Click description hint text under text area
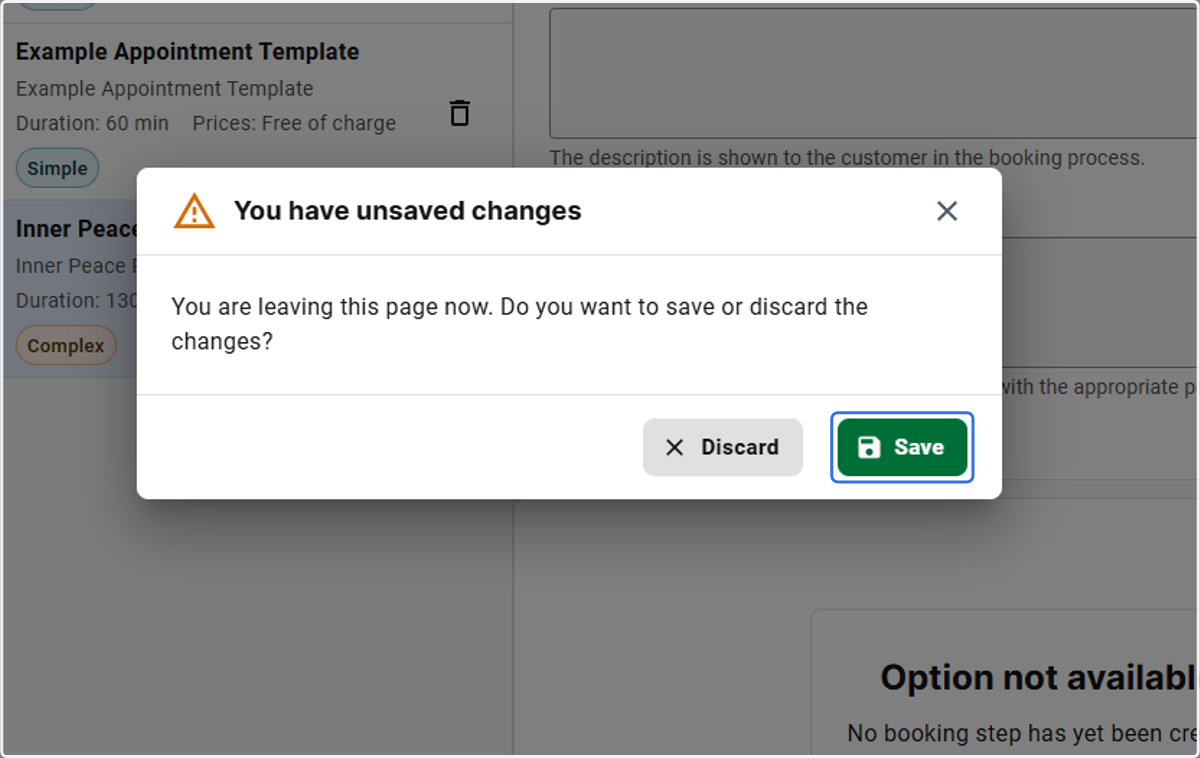Image resolution: width=1200 pixels, height=758 pixels. click(847, 158)
